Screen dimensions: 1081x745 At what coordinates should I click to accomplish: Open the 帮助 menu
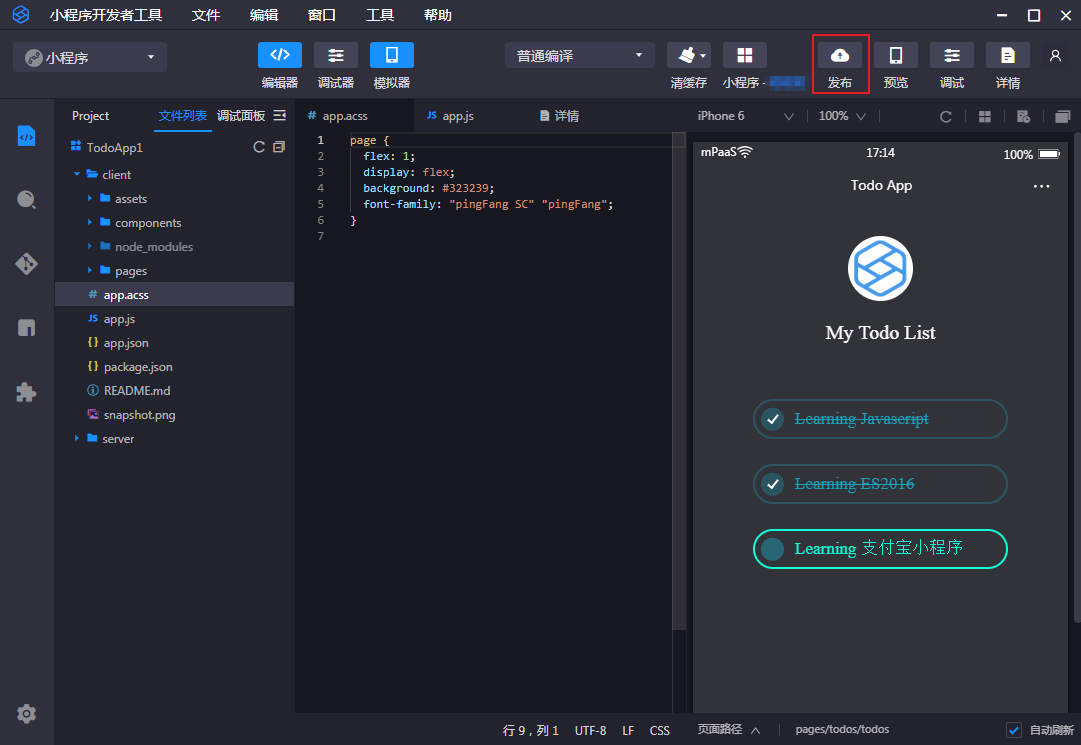pyautogui.click(x=437, y=15)
